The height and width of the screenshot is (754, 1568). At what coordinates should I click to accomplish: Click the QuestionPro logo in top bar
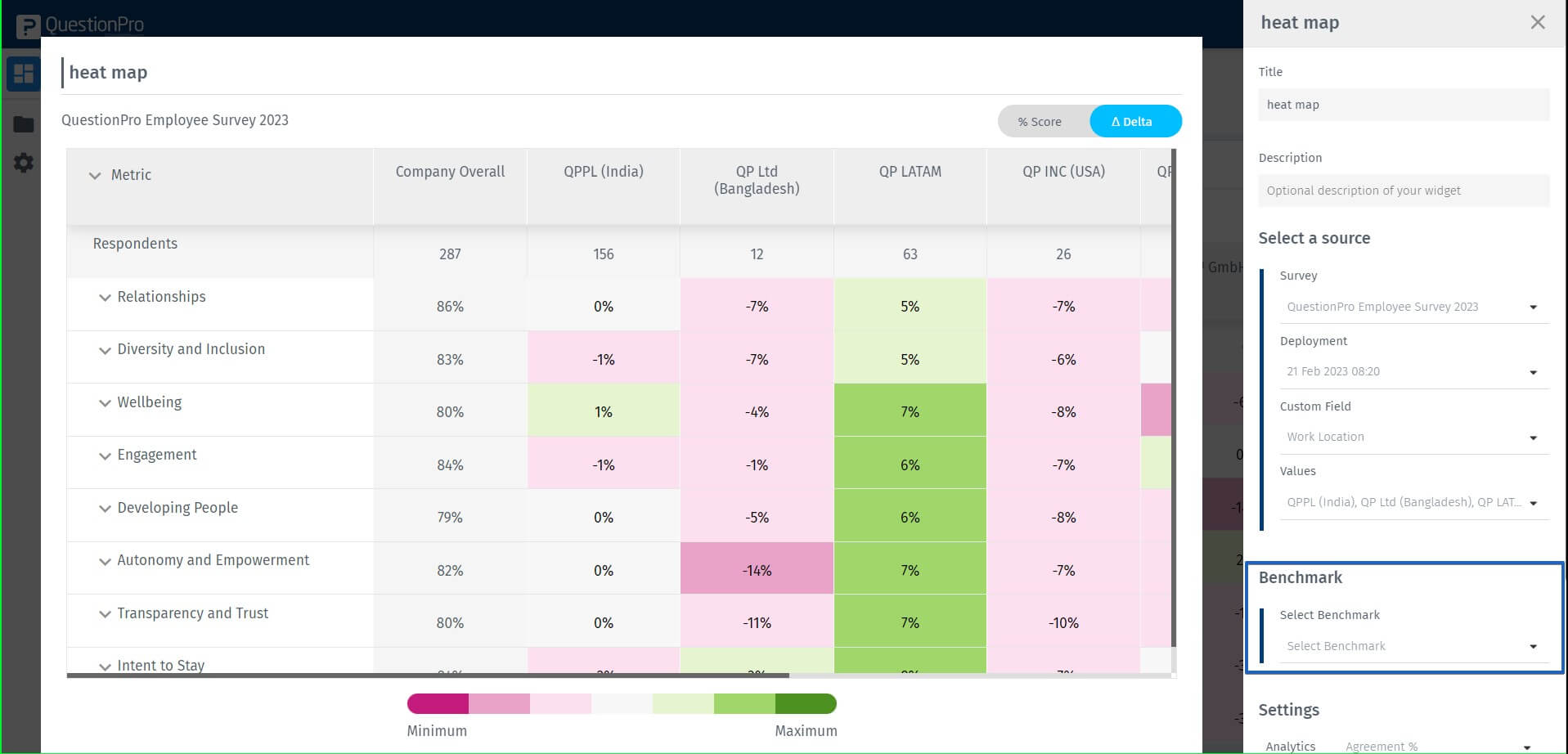78,24
